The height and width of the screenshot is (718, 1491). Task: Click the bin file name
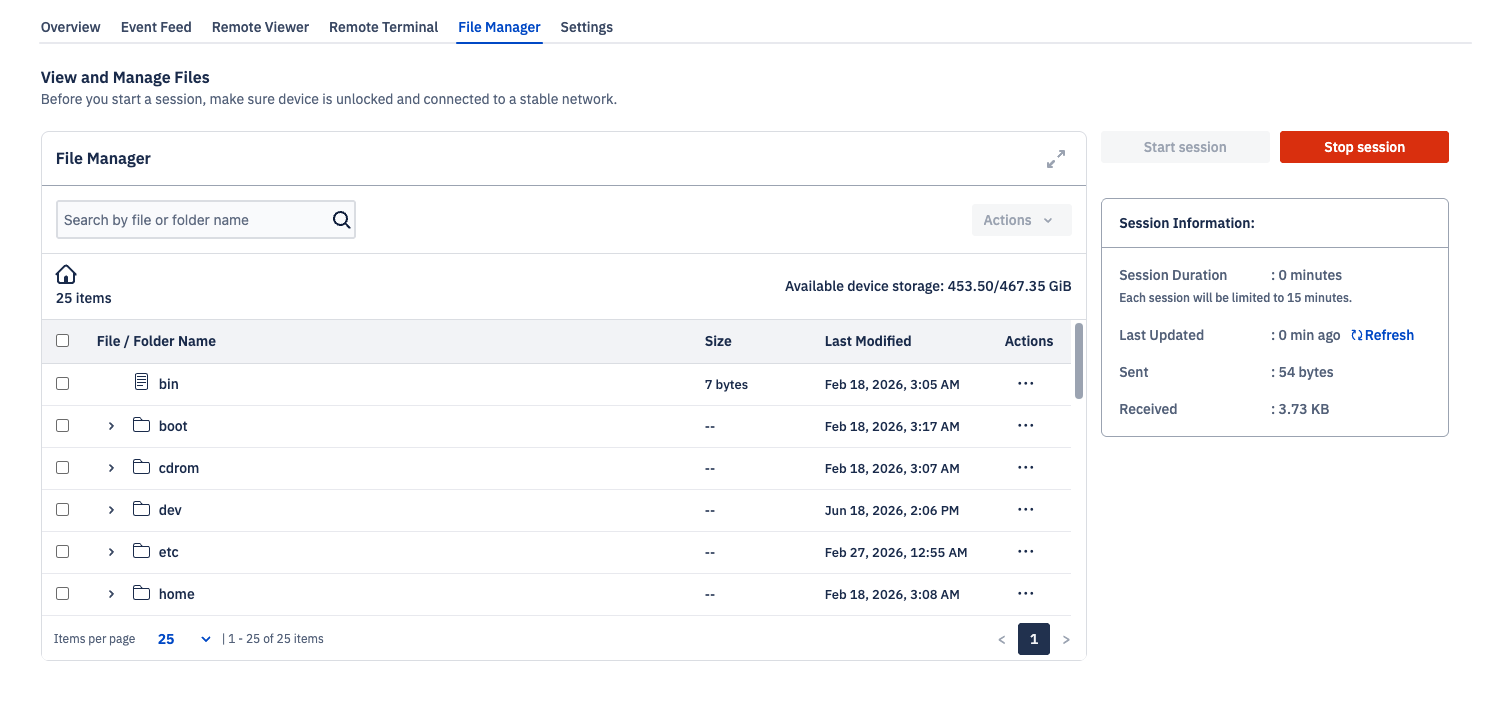[x=169, y=384]
